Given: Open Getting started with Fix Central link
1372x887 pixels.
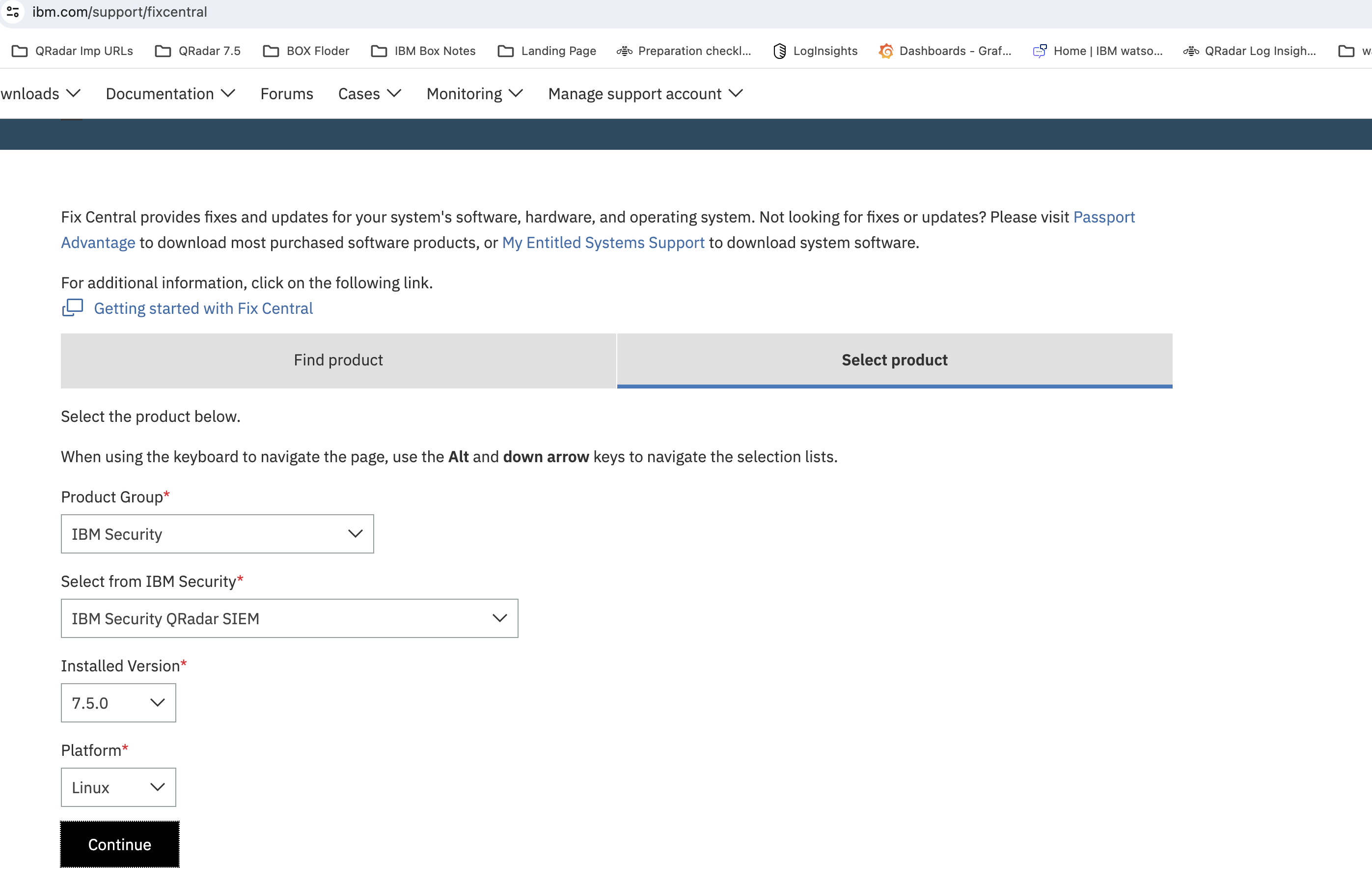Looking at the screenshot, I should click(x=203, y=308).
